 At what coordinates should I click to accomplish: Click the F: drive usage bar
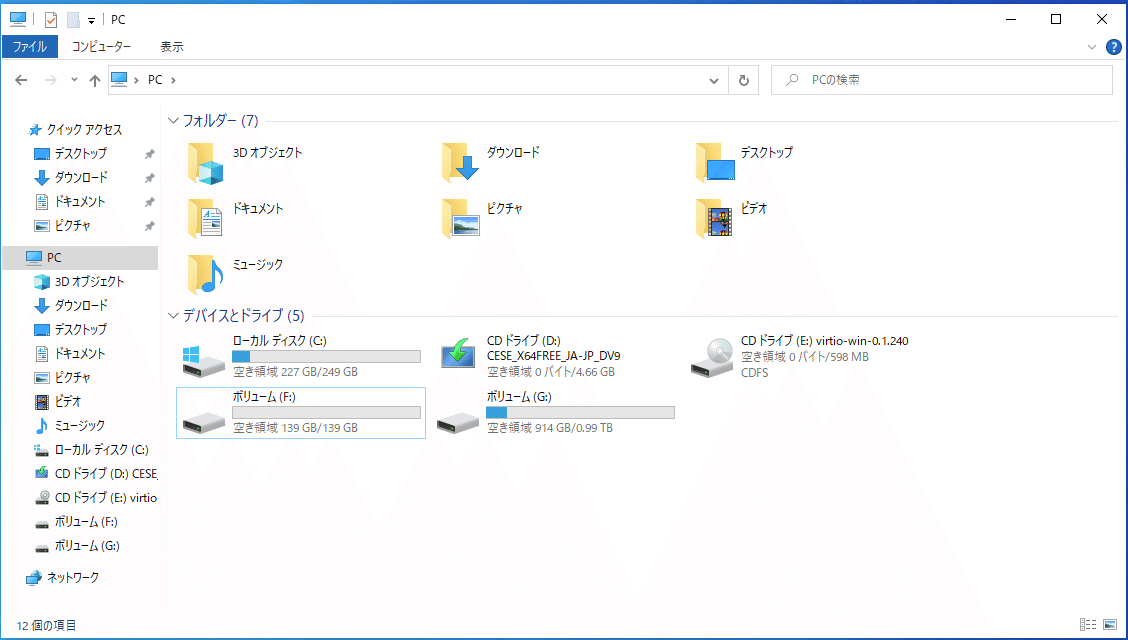(327, 413)
